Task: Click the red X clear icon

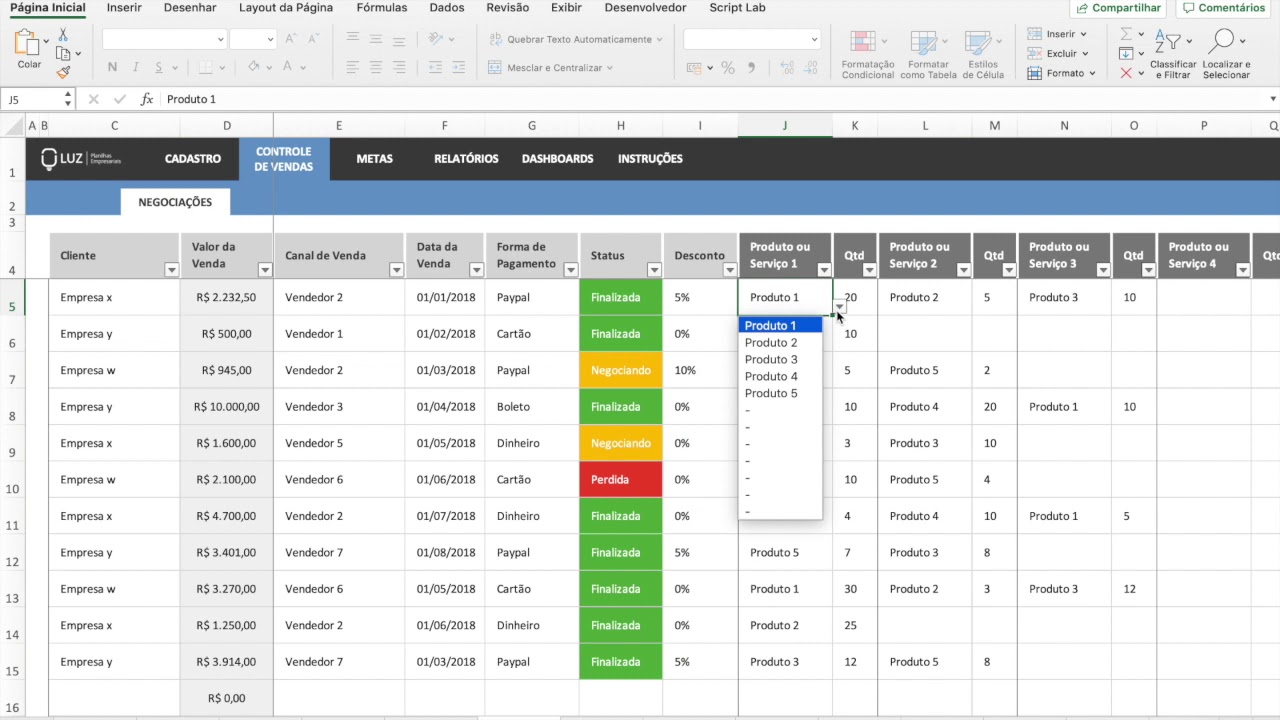Action: (1126, 73)
